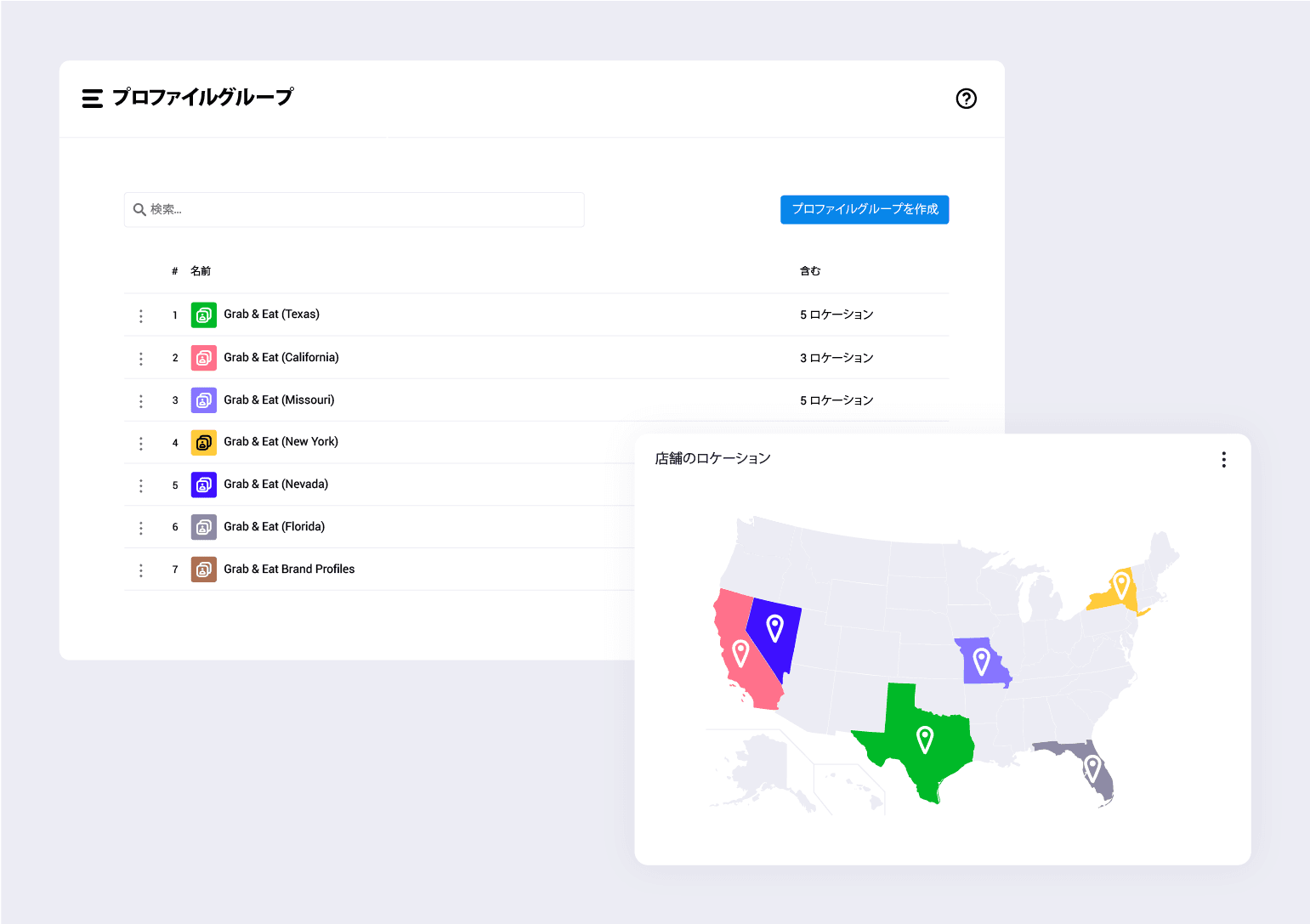Open Grab & Eat Brand Profiles entry
Image resolution: width=1310 pixels, height=924 pixels.
(x=289, y=570)
